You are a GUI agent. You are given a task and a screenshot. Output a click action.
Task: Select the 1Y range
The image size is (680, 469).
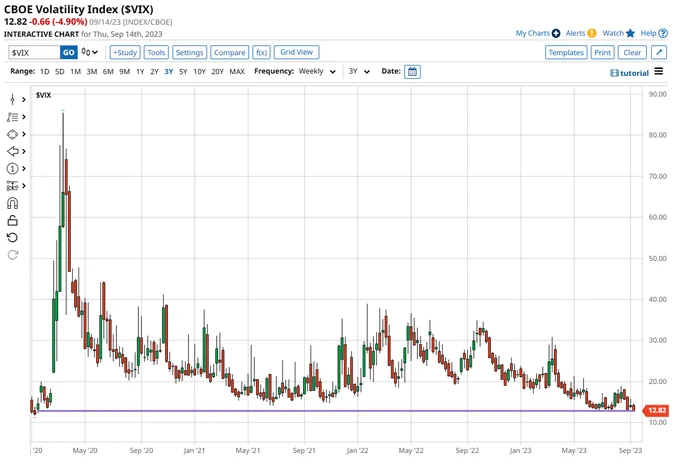point(140,72)
